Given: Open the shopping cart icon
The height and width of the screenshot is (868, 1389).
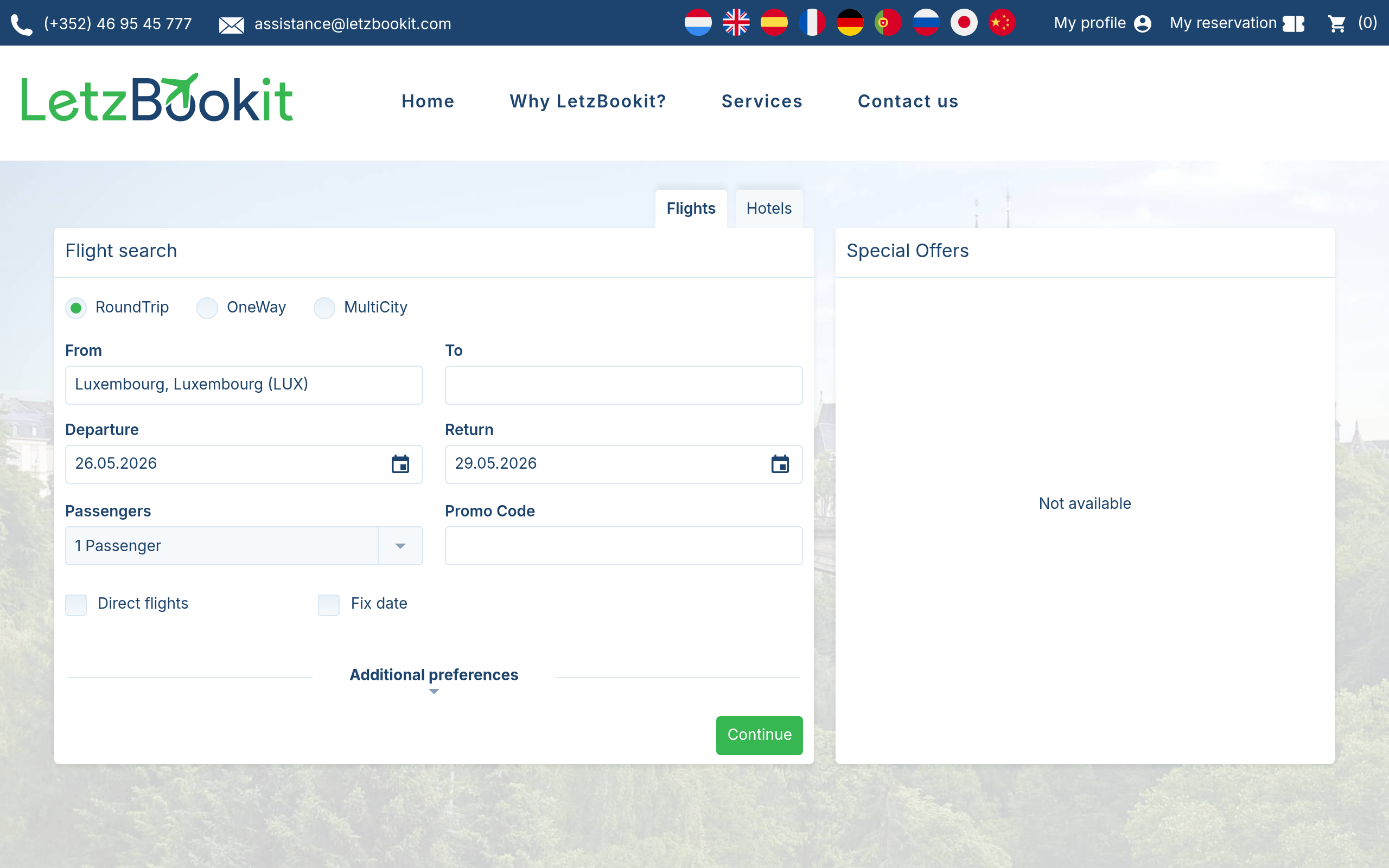Looking at the screenshot, I should coord(1337,23).
